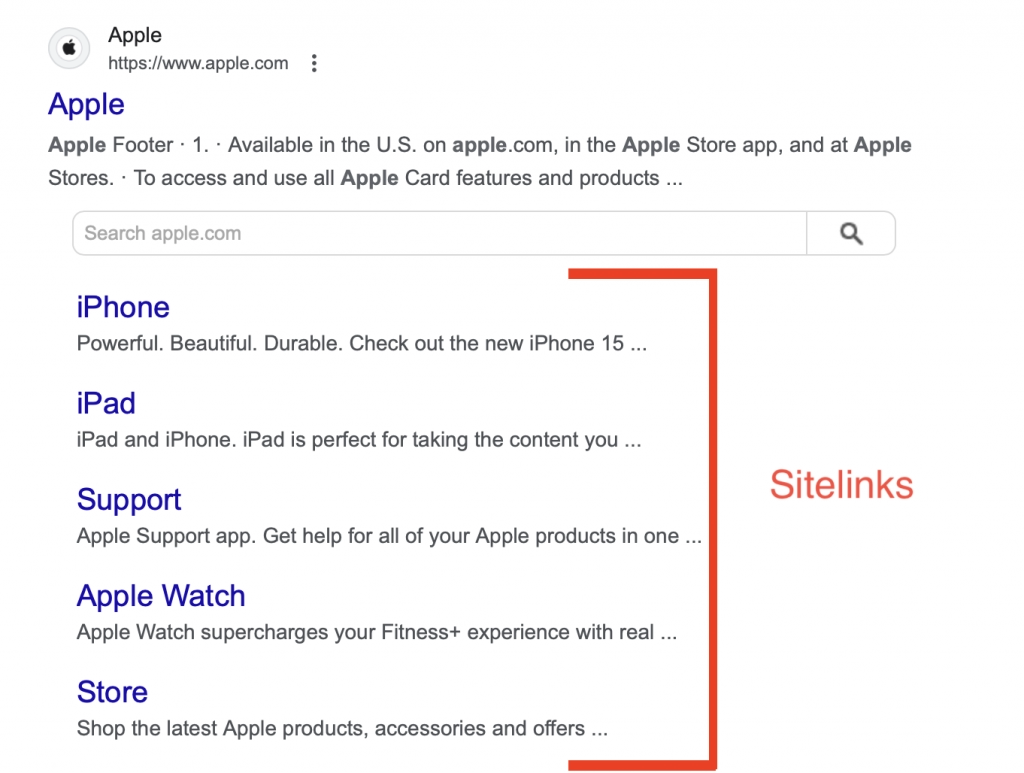Click the Apple site name above URL

point(135,35)
